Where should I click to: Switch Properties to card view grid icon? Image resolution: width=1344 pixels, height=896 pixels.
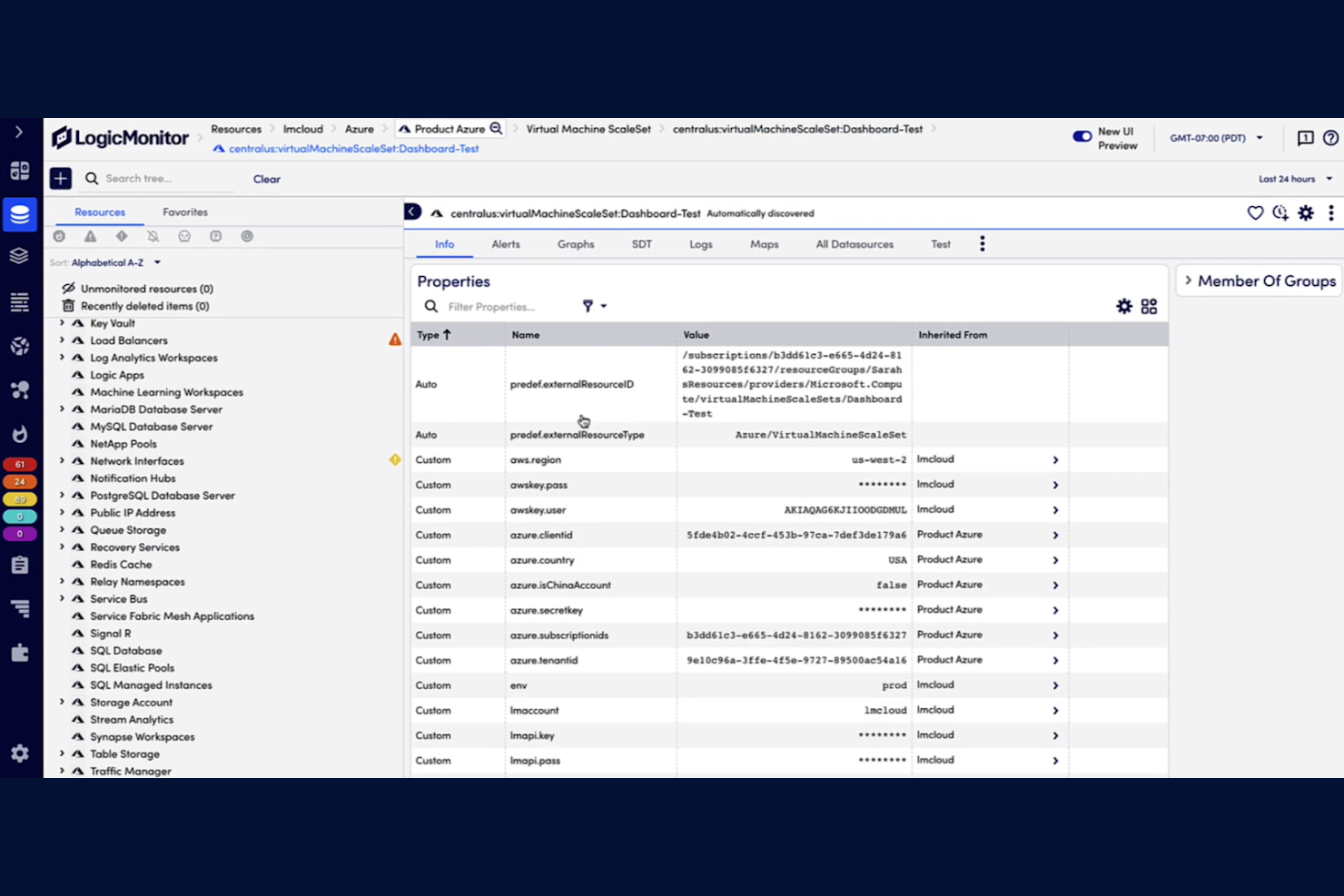[x=1149, y=306]
